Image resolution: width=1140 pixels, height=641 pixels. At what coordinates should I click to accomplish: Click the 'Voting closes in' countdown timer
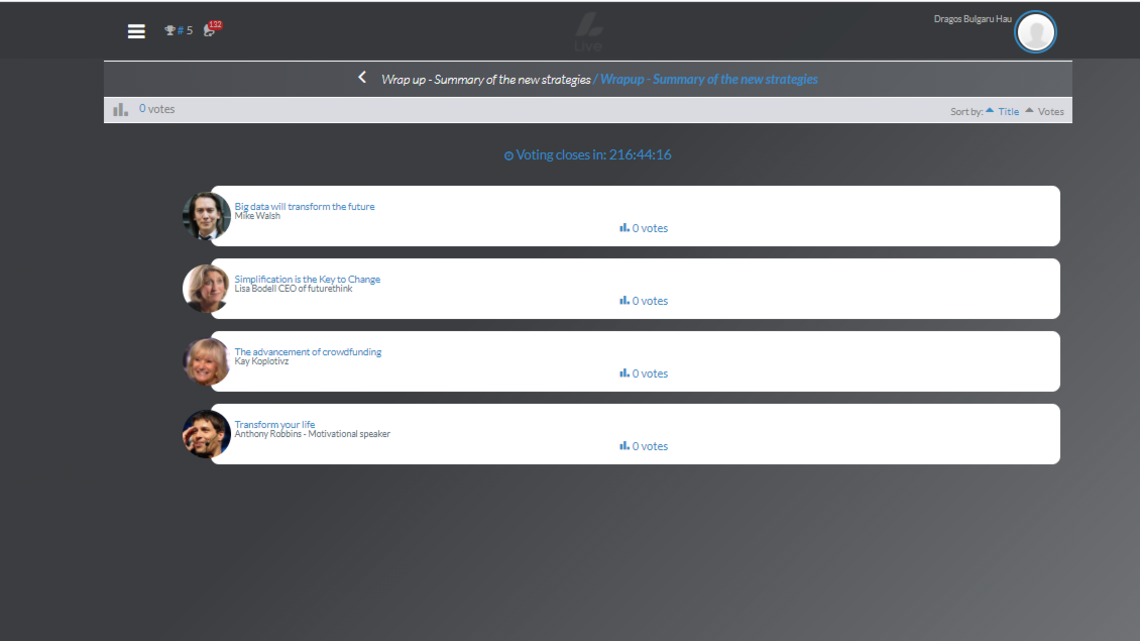pyautogui.click(x=588, y=155)
